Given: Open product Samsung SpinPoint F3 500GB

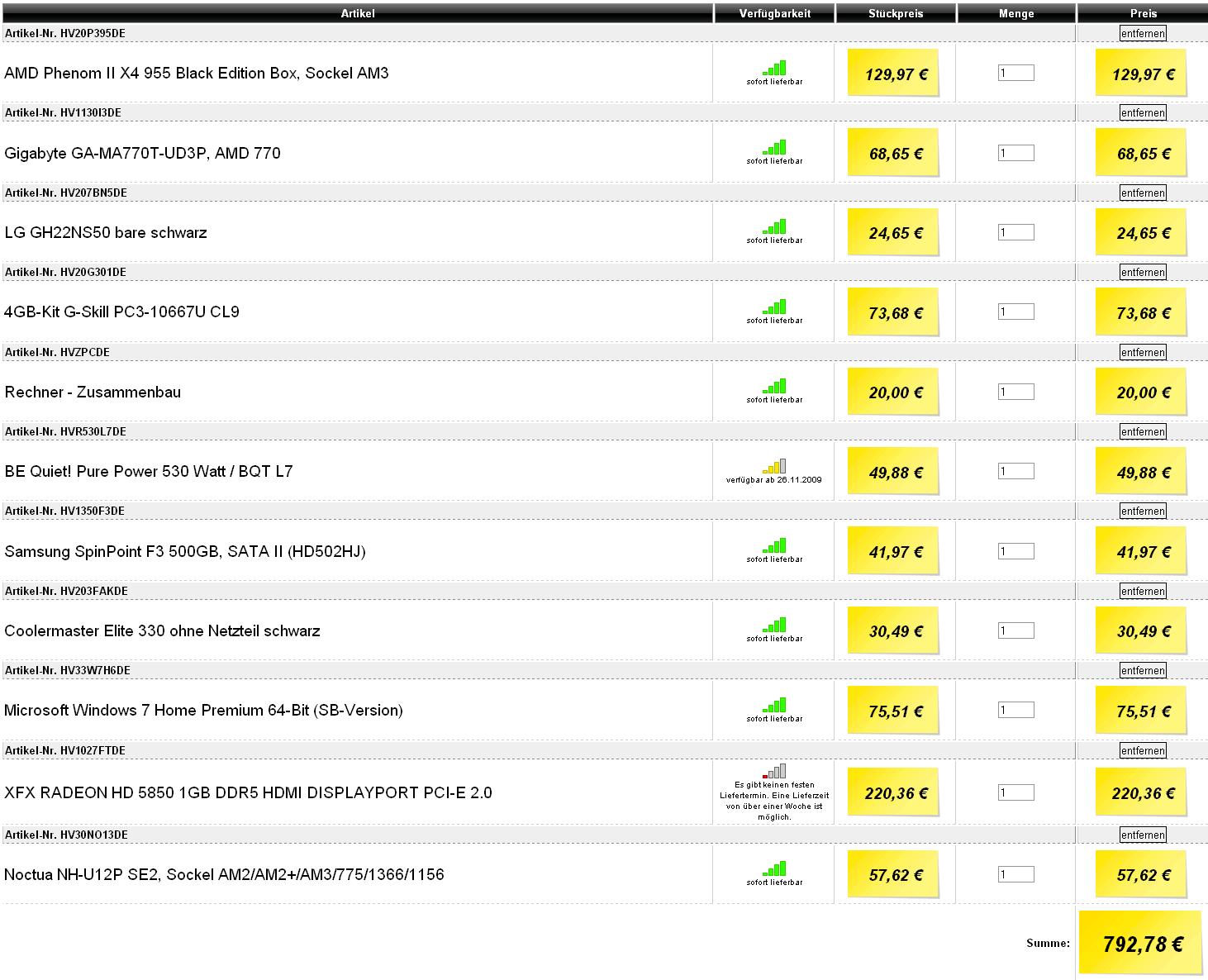Looking at the screenshot, I should 185,551.
